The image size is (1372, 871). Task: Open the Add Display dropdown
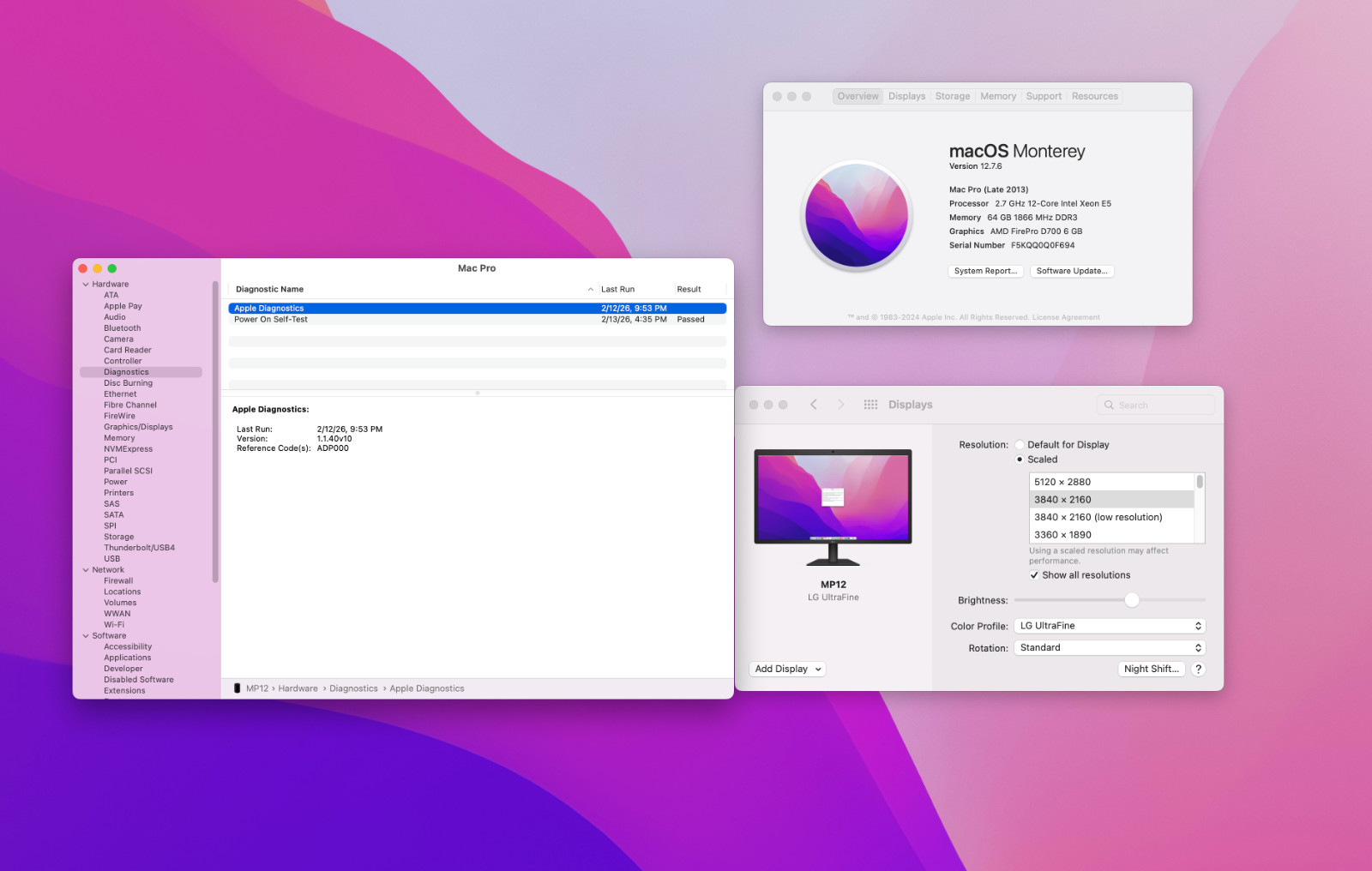click(x=788, y=669)
